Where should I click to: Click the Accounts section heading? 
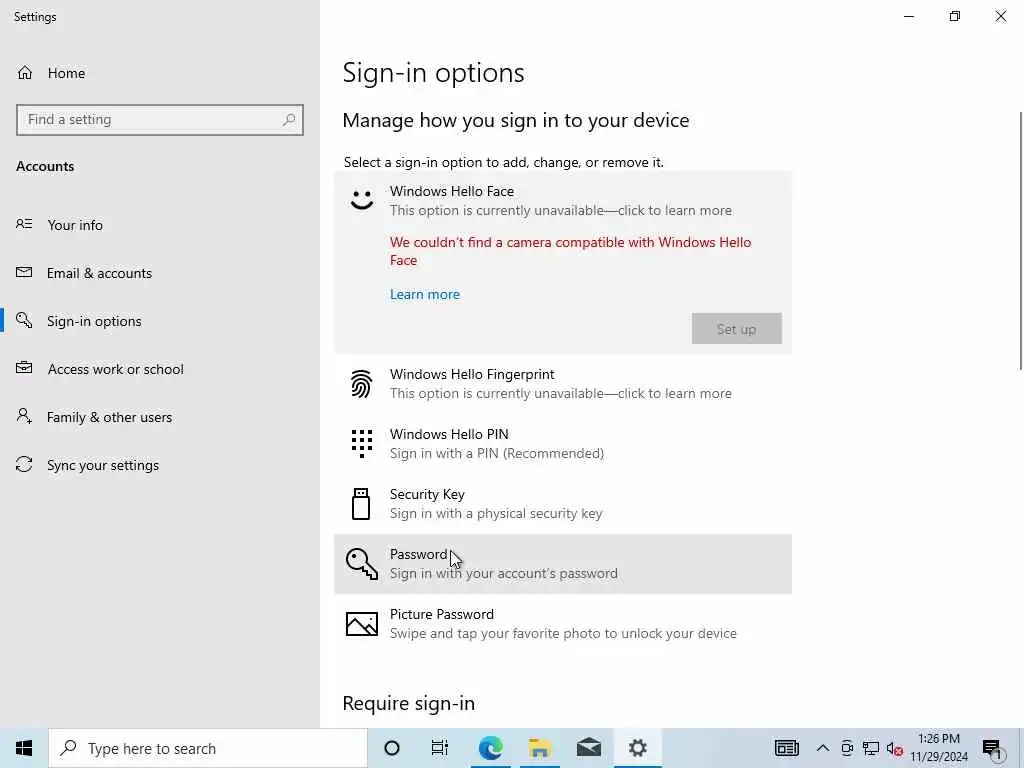pyautogui.click(x=45, y=166)
